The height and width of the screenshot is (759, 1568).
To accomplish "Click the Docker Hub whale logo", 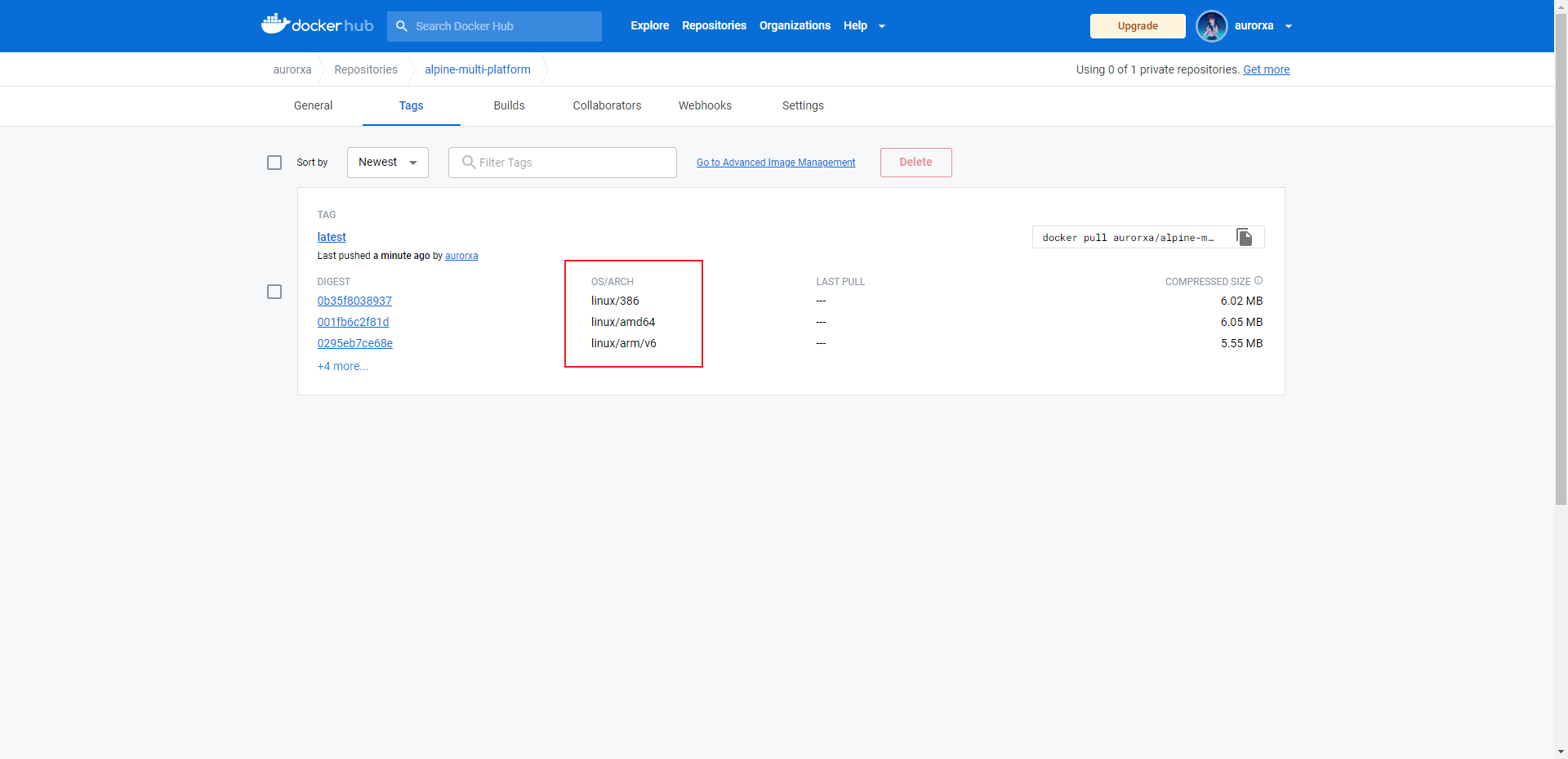I will pos(317,25).
